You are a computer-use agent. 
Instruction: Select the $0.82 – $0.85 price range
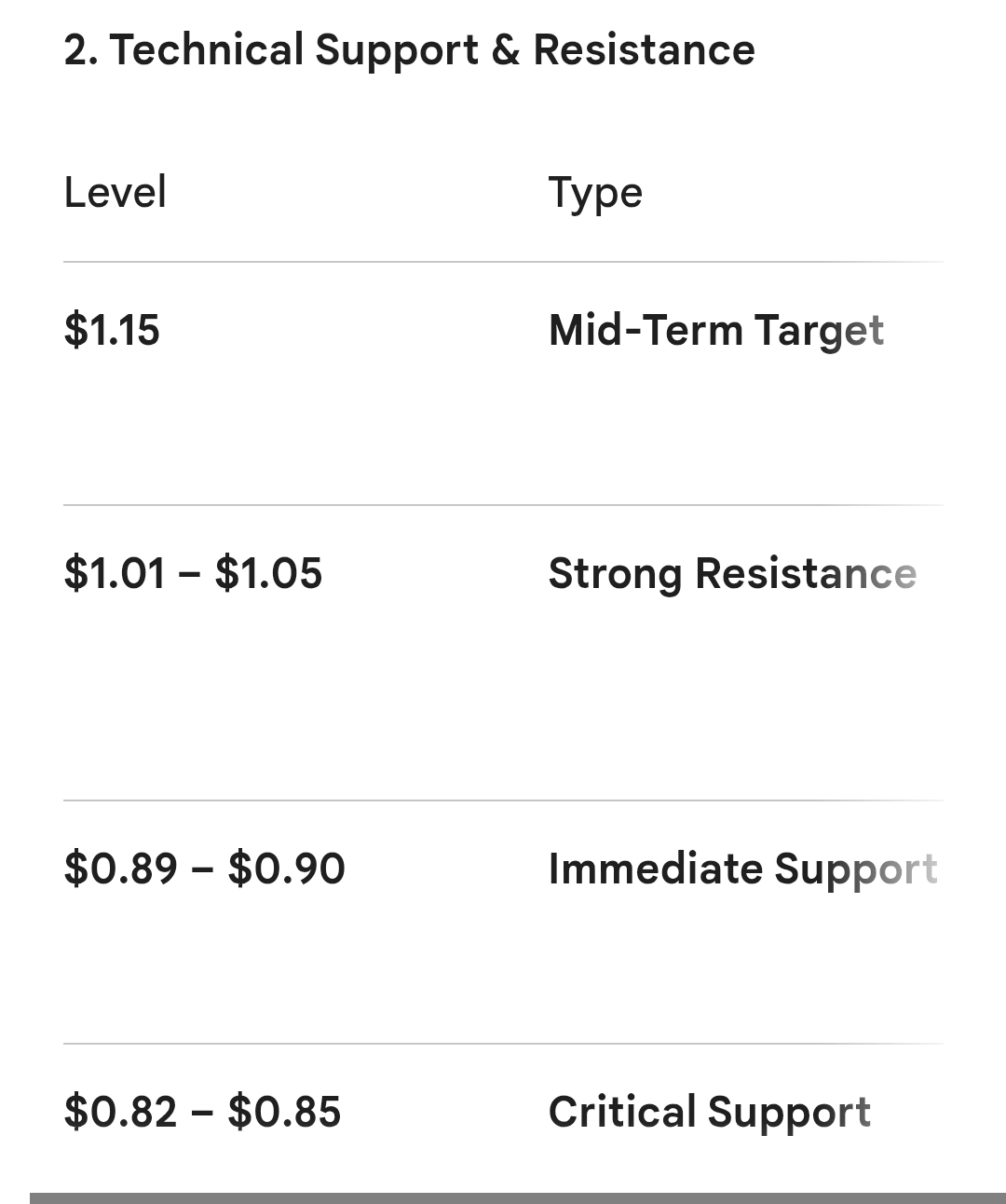[x=202, y=1112]
